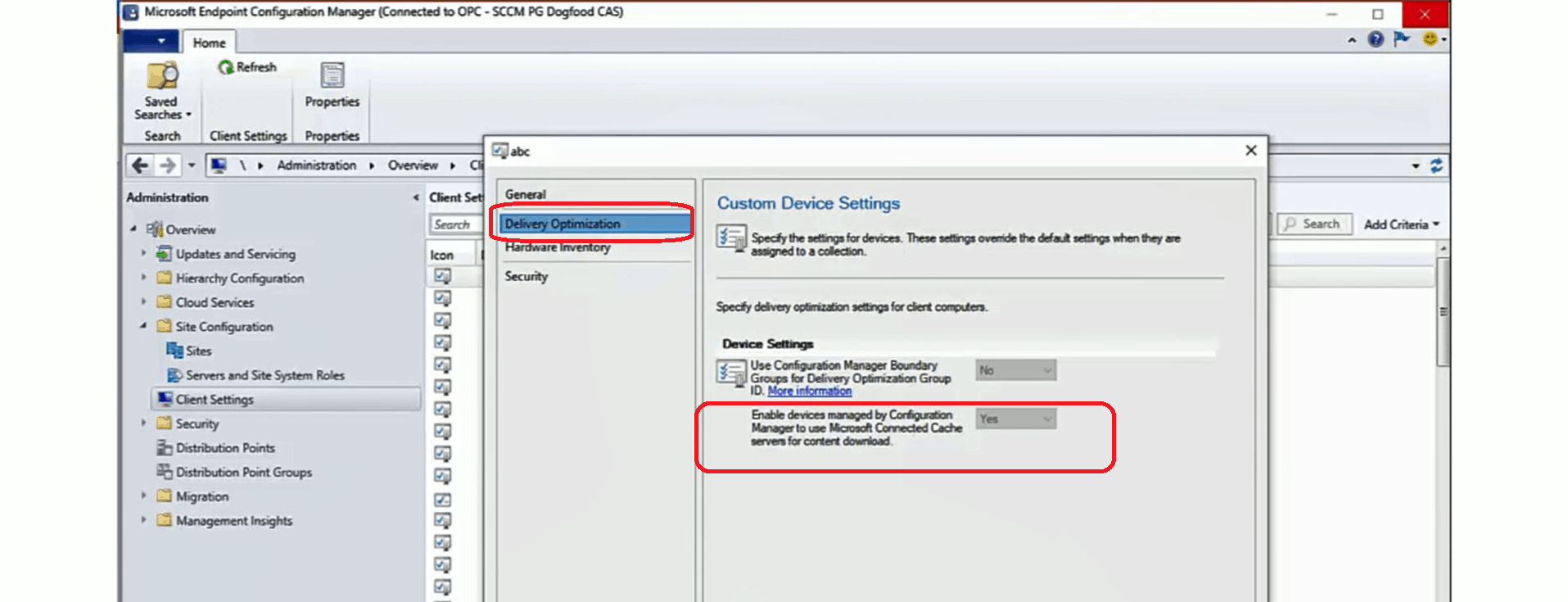Select Delivery Optimization in the dialog list
Viewport: 1568px width, 602px height.
[x=594, y=224]
